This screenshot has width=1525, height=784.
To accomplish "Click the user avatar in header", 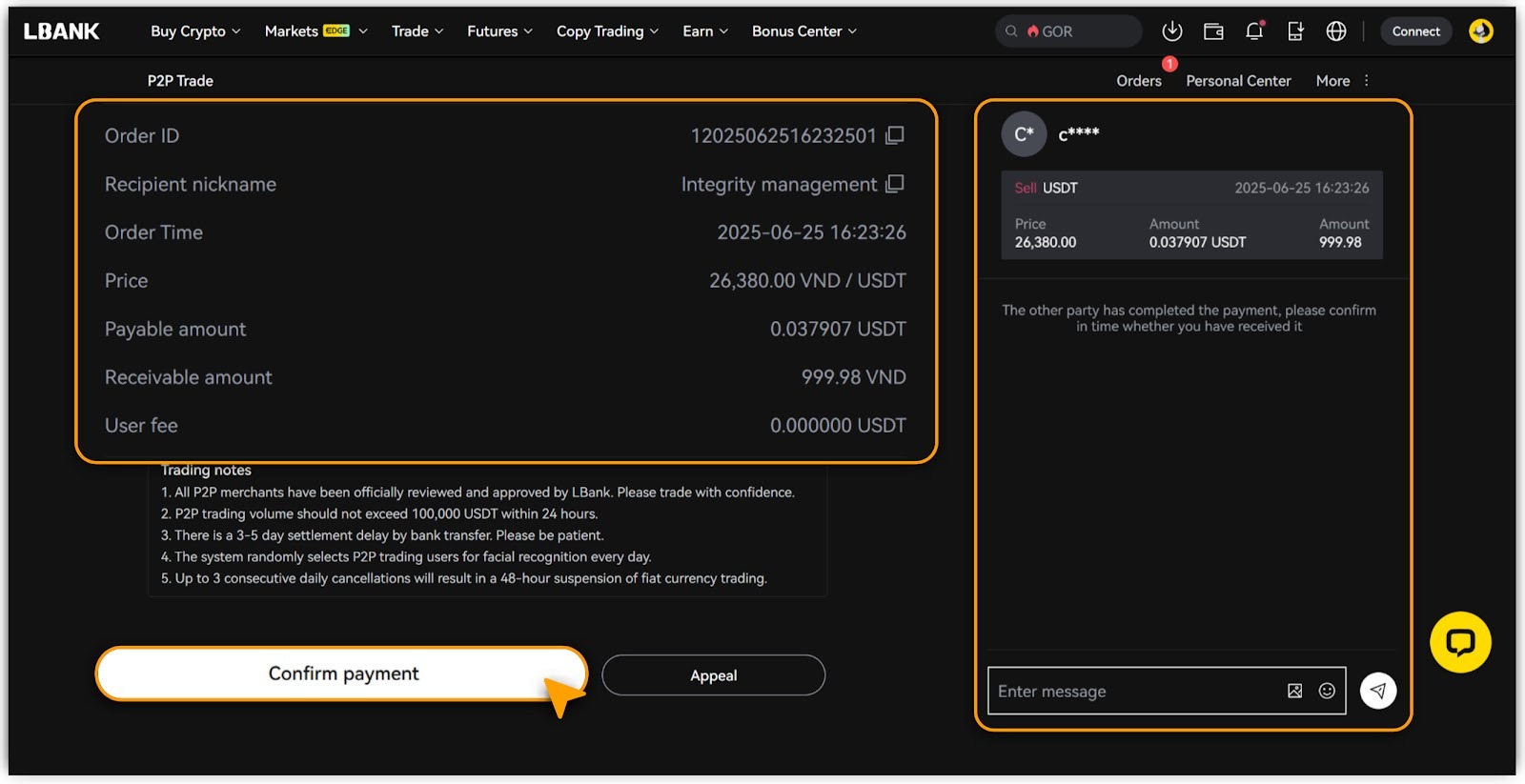I will (1480, 31).
